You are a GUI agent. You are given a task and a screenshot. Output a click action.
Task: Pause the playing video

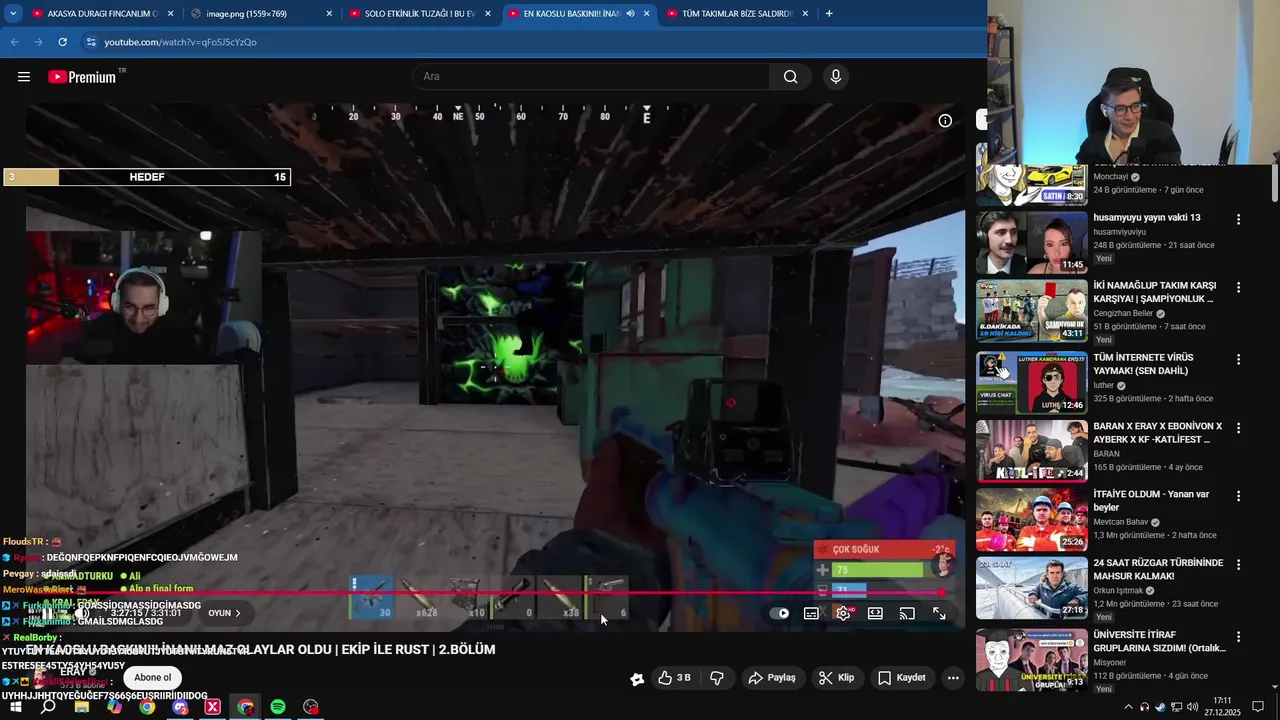coord(48,613)
